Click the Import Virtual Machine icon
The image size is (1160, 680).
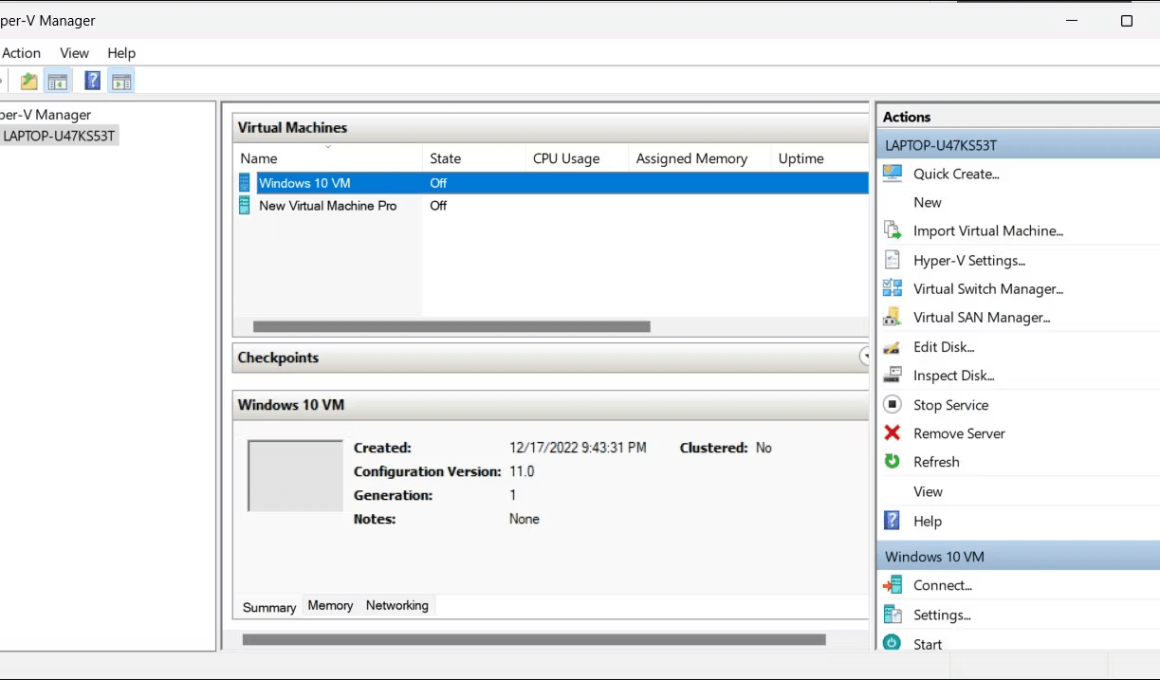892,230
